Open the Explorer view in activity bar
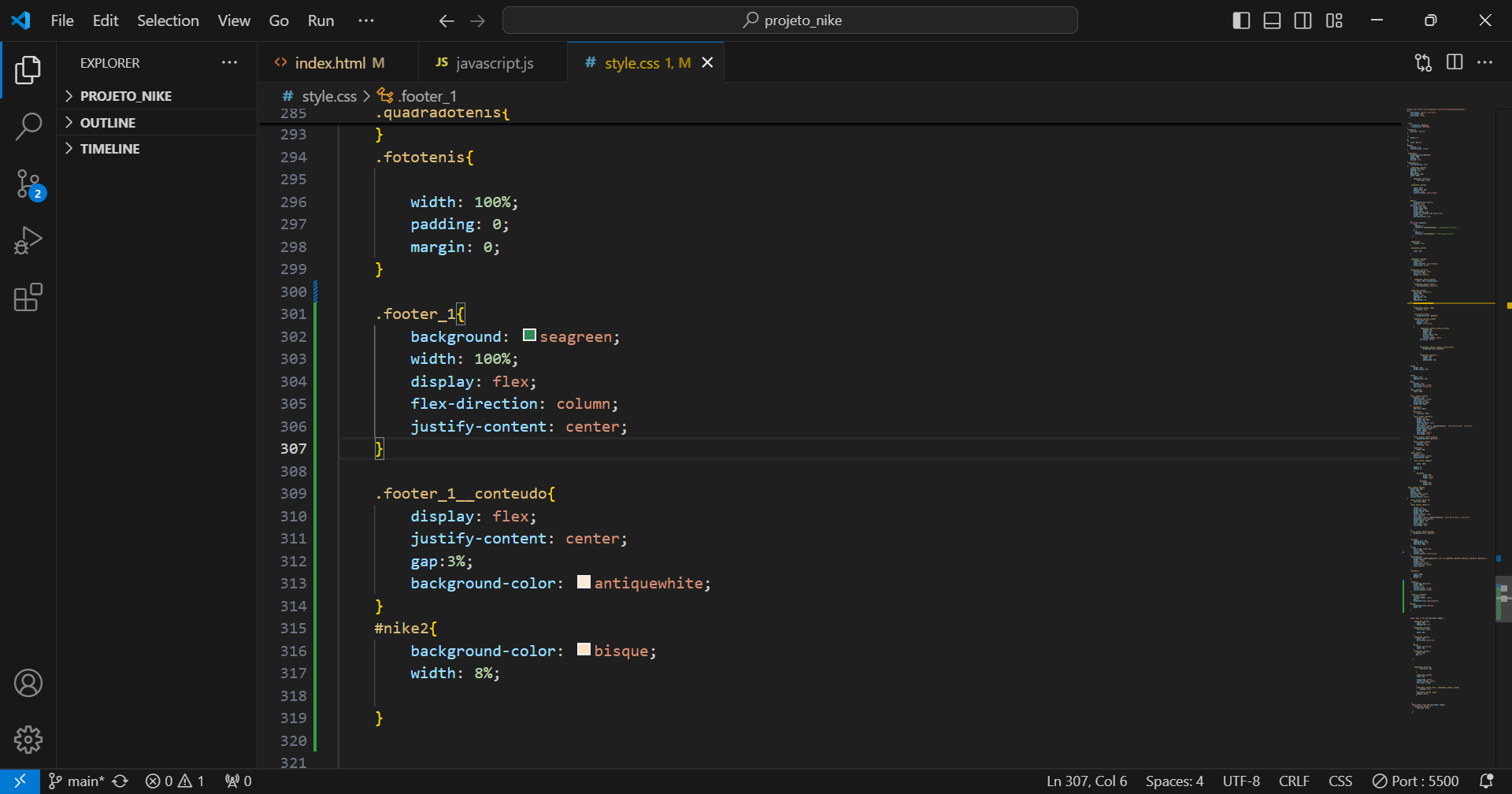Screen dimensions: 1512x794 click(28, 70)
